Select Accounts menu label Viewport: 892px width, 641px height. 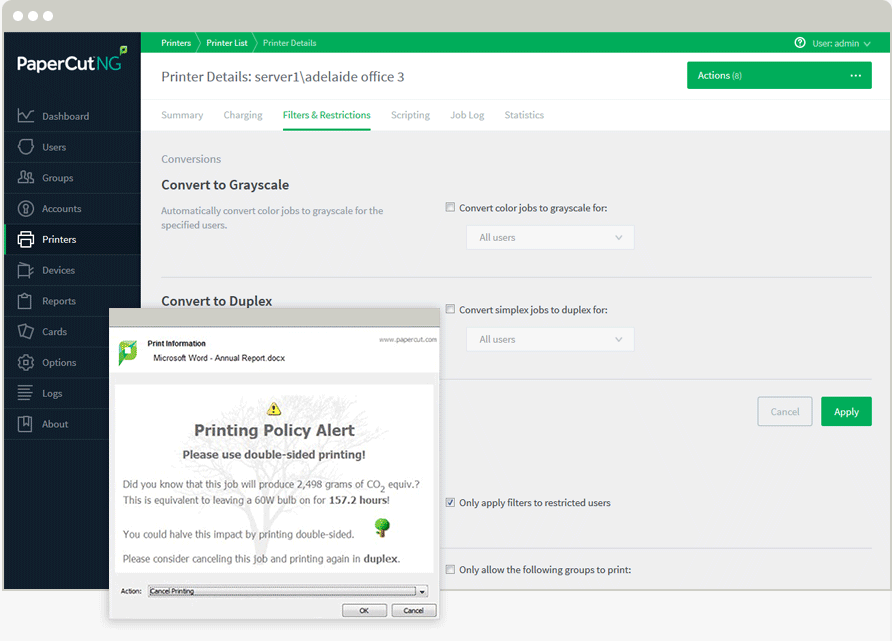(61, 208)
